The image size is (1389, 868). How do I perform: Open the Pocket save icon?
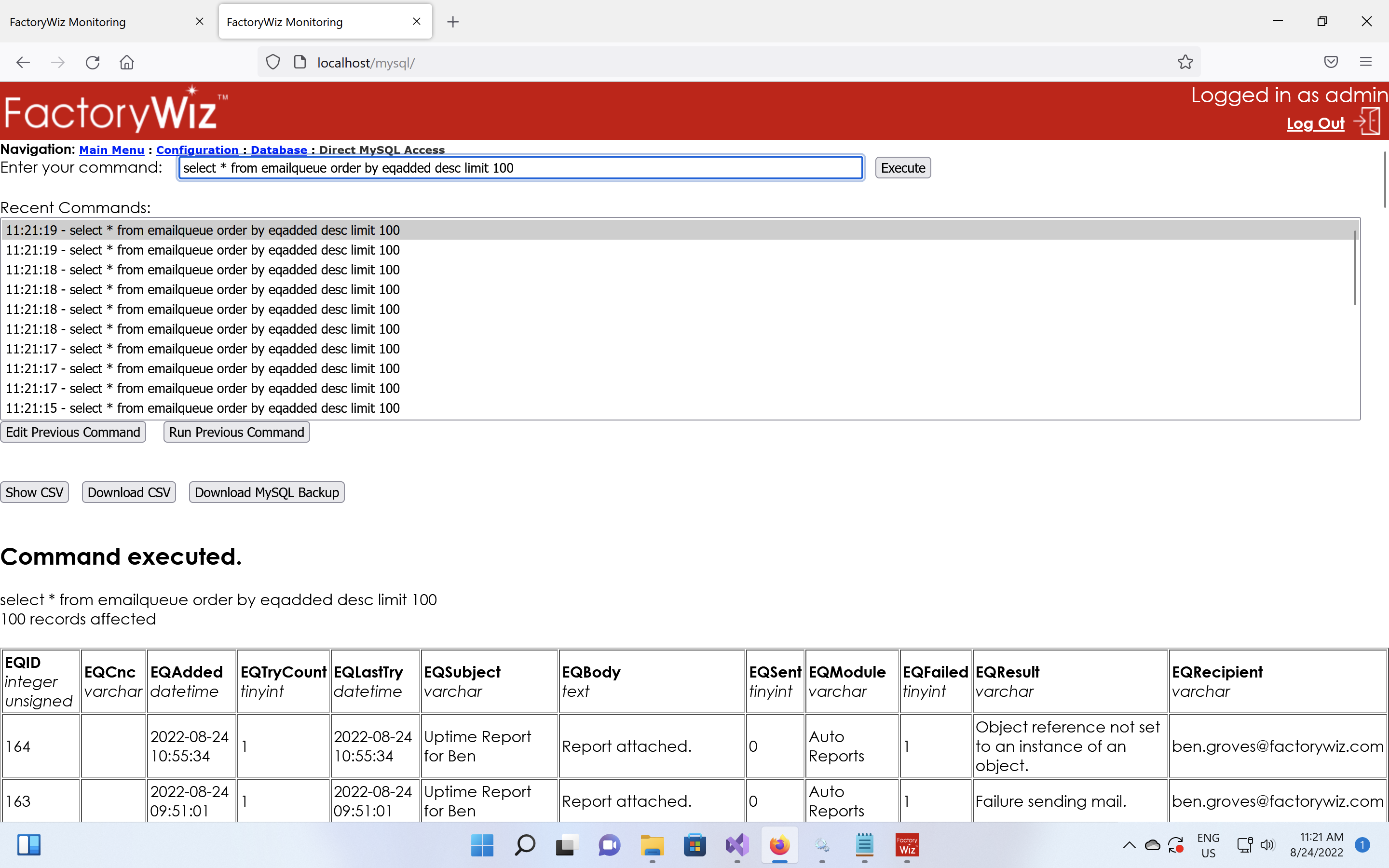coord(1331,62)
